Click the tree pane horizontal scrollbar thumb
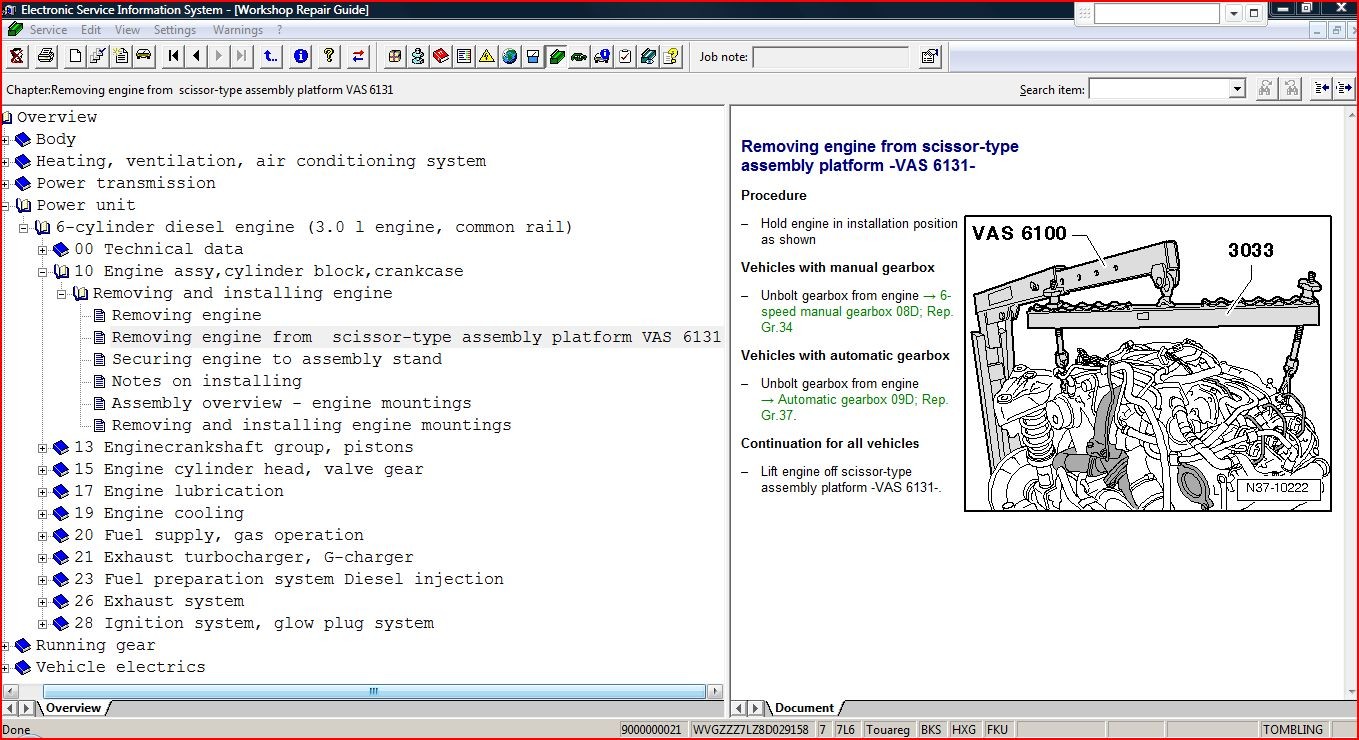This screenshot has height=740, width=1359. (x=374, y=691)
